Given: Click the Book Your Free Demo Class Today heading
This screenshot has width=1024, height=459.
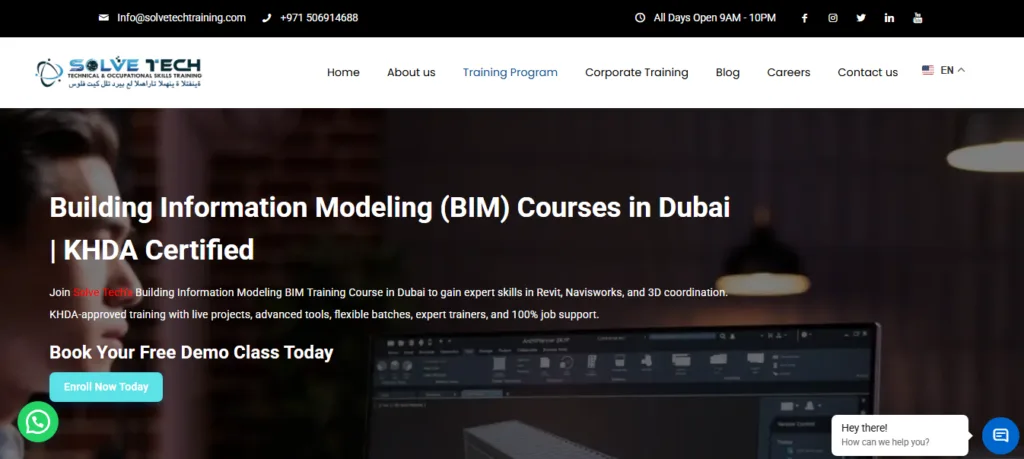Looking at the screenshot, I should click(191, 353).
